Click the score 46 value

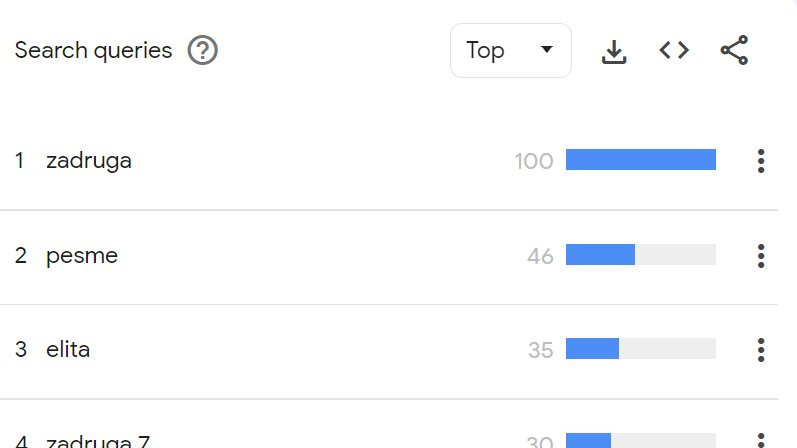coord(540,256)
